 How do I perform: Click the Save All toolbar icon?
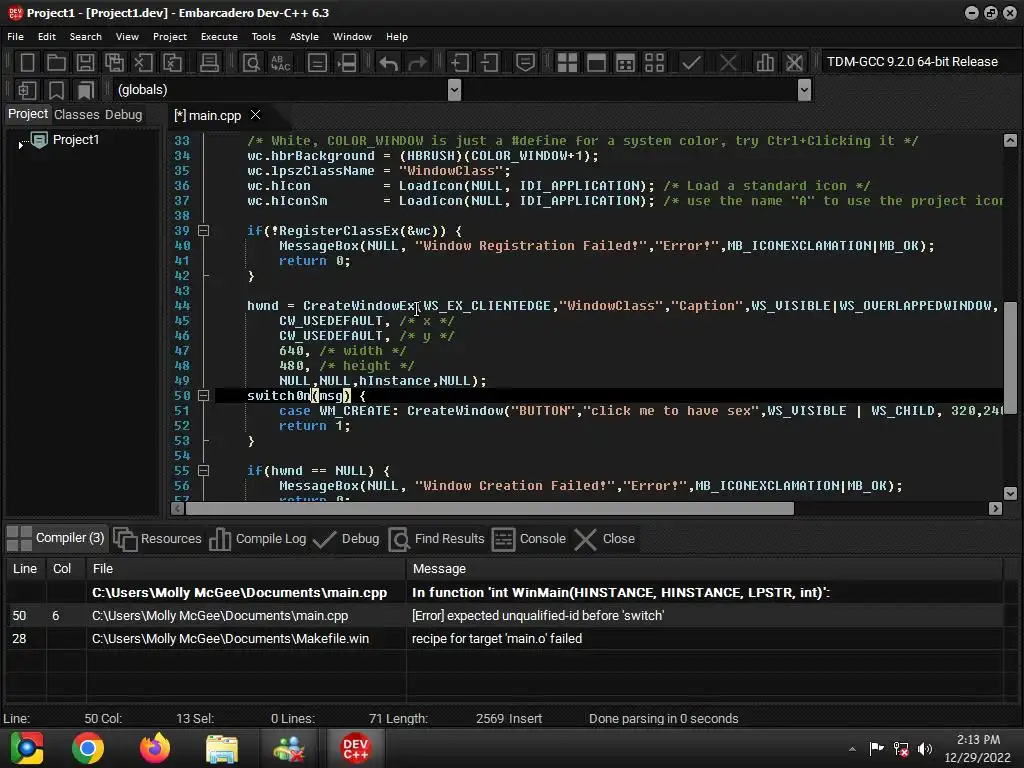[114, 63]
